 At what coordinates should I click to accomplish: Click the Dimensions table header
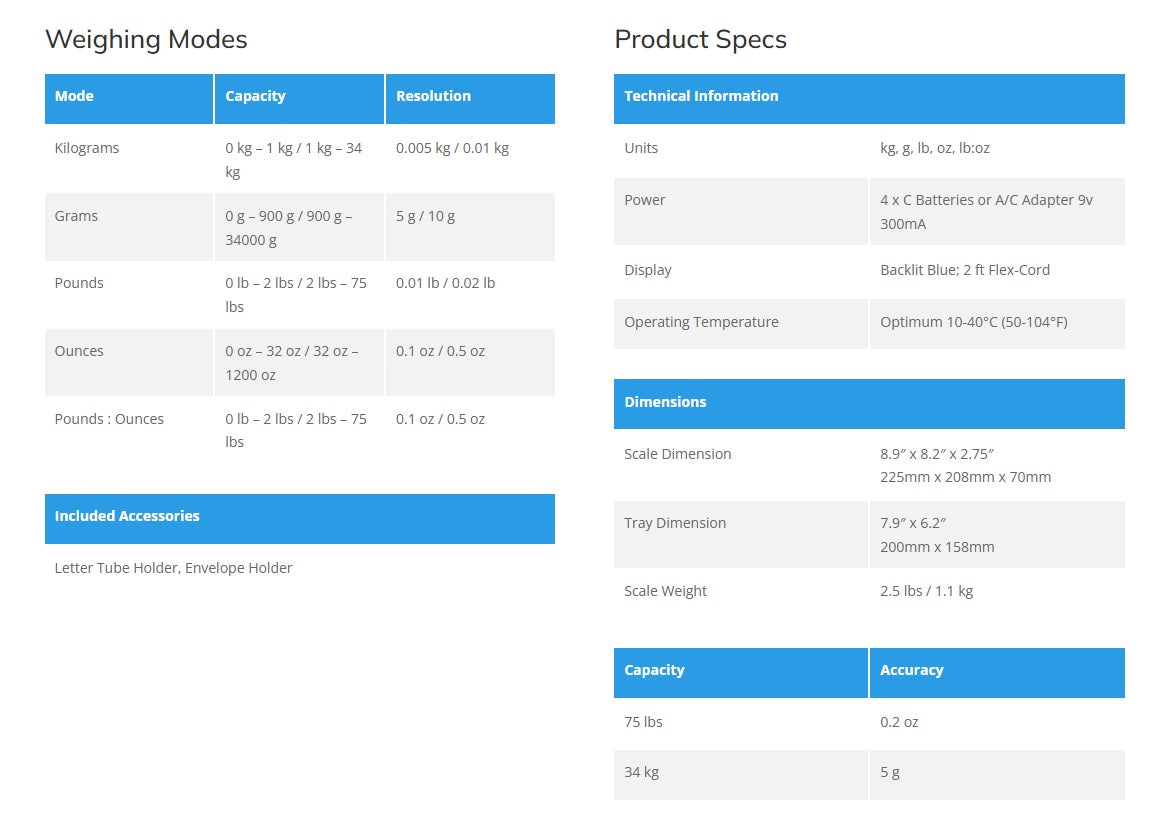coord(665,402)
